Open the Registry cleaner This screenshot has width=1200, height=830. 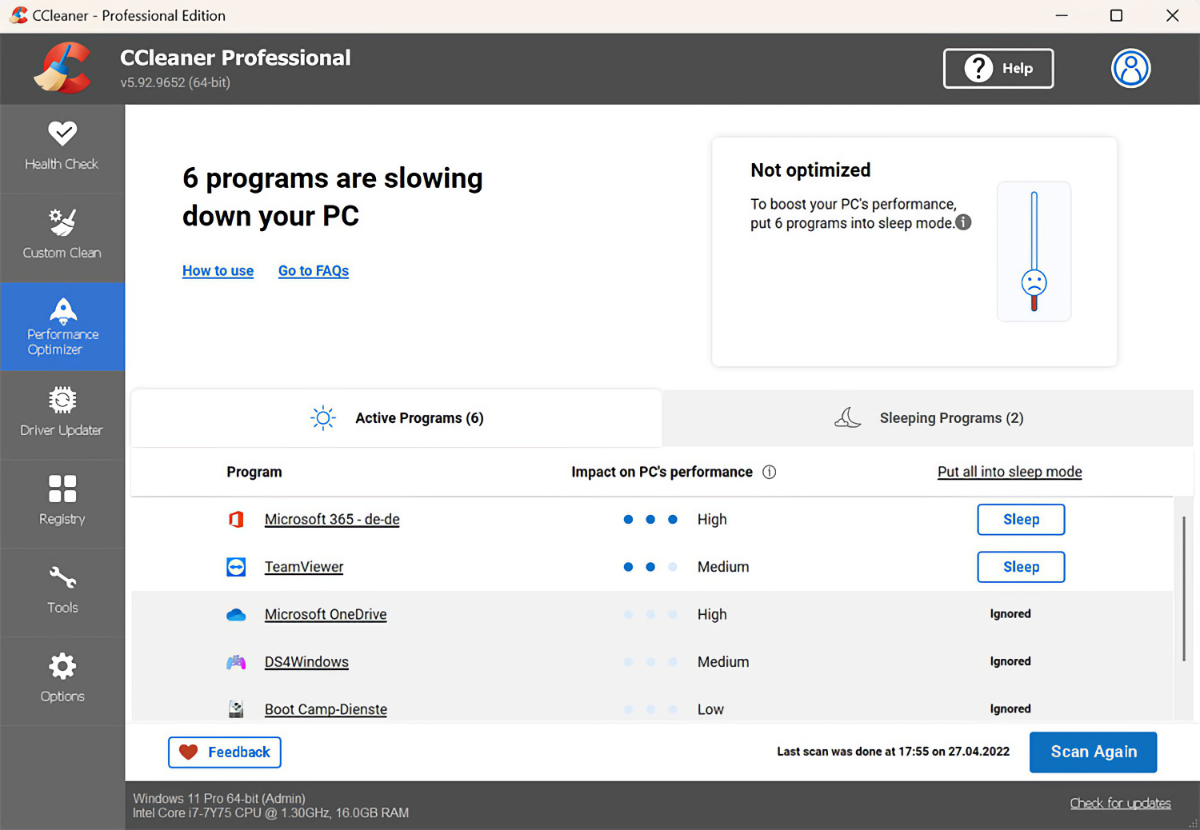pos(62,503)
